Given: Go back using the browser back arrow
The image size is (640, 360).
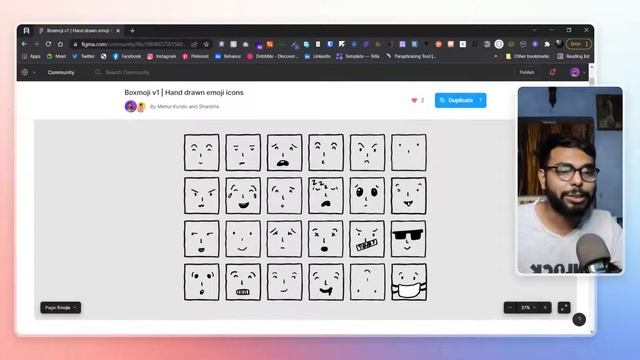Looking at the screenshot, I should tap(24, 44).
